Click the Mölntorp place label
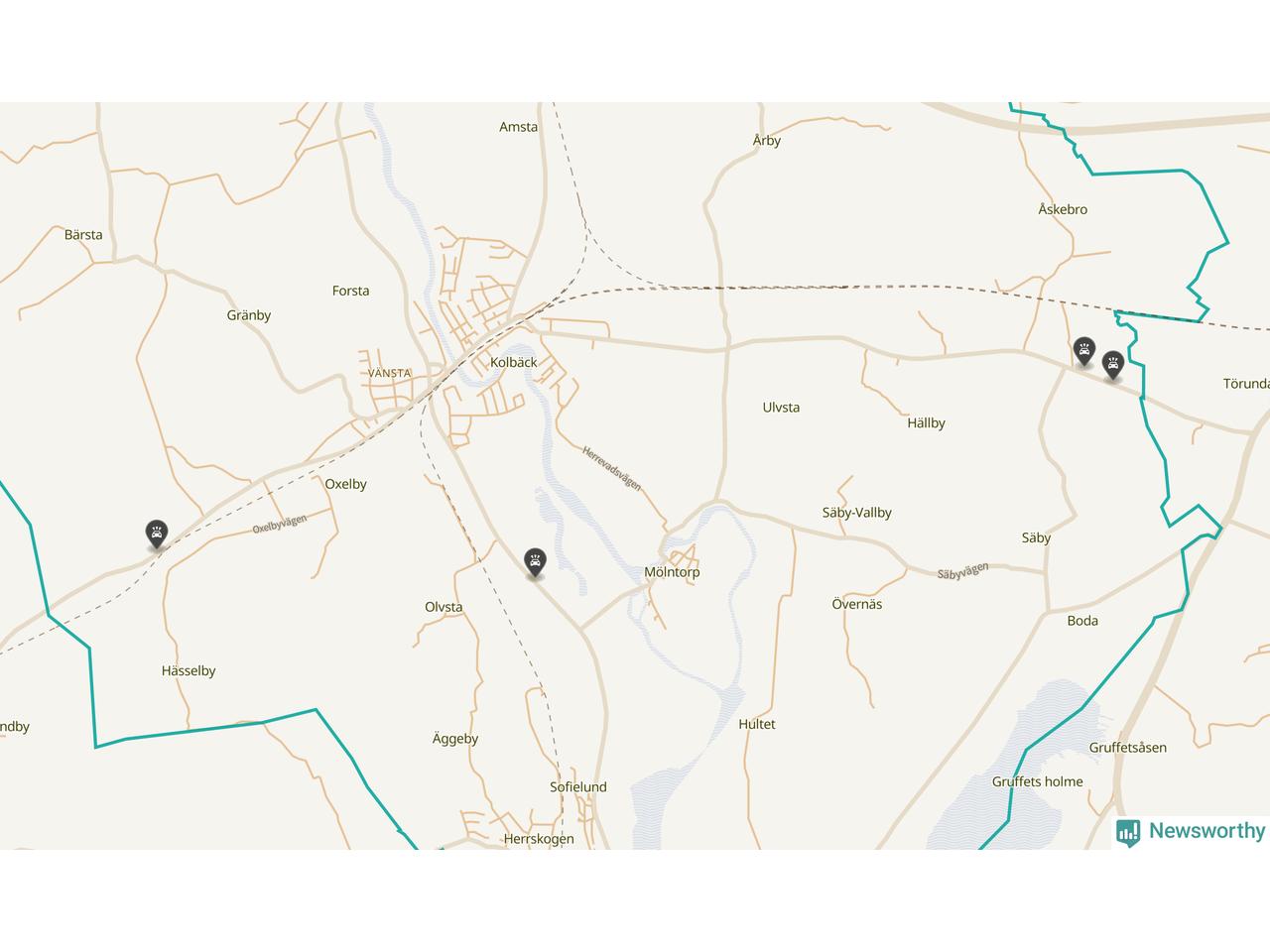Image resolution: width=1270 pixels, height=952 pixels. click(672, 572)
